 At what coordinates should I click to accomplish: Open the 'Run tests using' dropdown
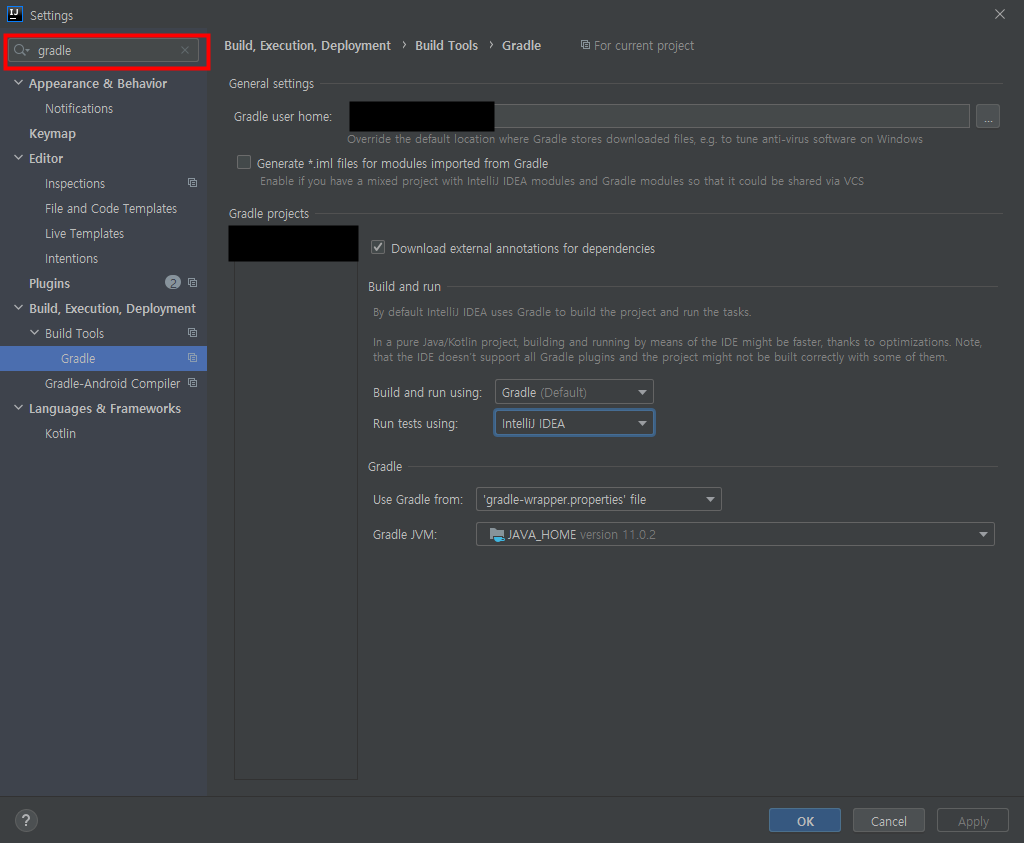pyautogui.click(x=574, y=423)
